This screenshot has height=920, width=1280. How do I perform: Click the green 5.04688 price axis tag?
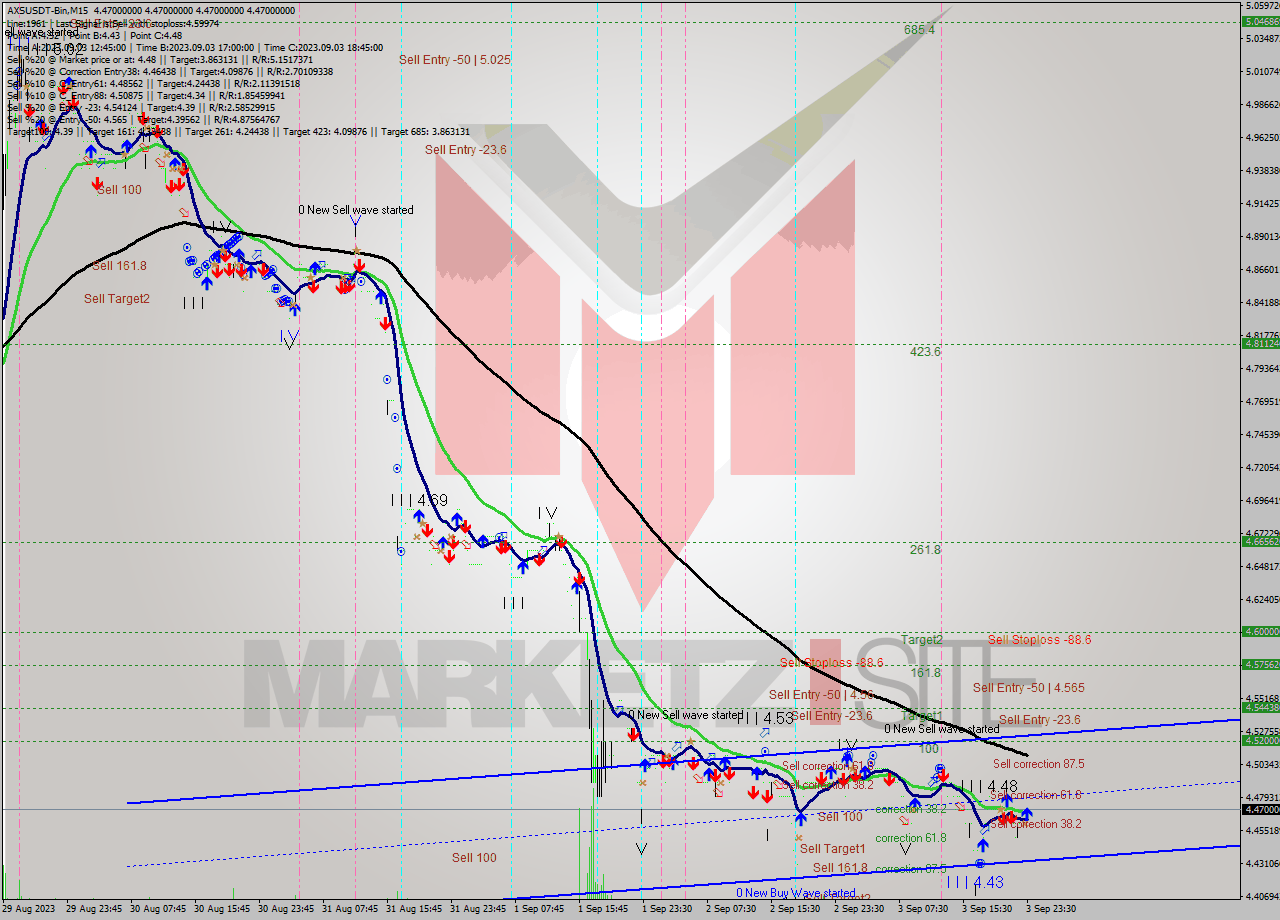pyautogui.click(x=1259, y=21)
